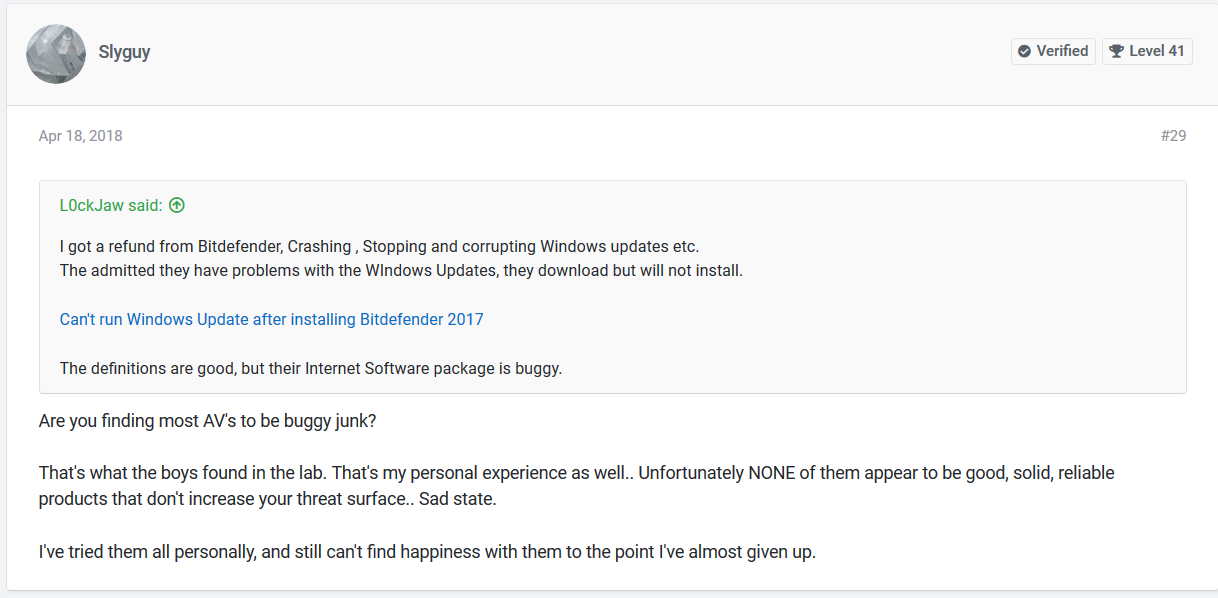1218x598 pixels.
Task: Click the quoted line about Bitdefender refund
Action: pyautogui.click(x=380, y=246)
